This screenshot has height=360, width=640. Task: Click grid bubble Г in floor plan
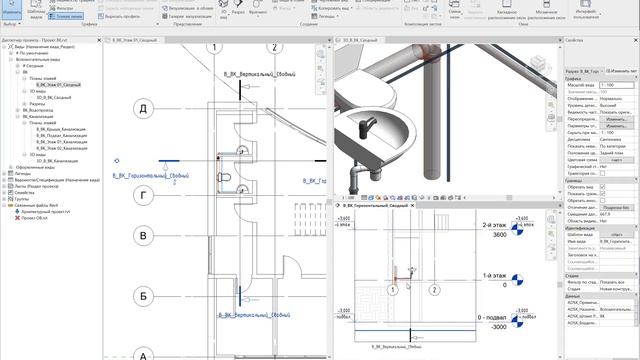pyautogui.click(x=143, y=196)
